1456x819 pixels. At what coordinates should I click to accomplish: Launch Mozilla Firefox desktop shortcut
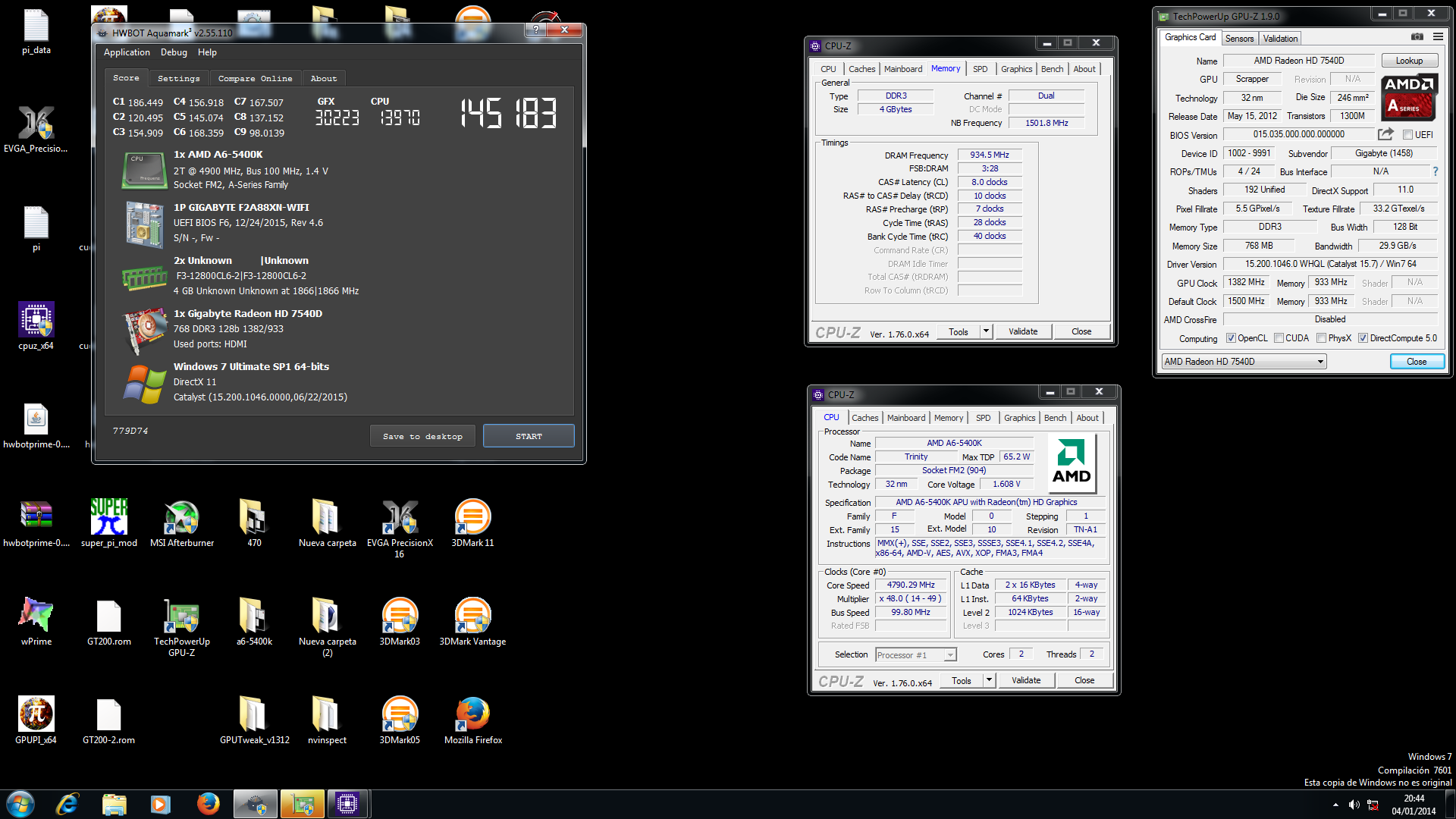click(x=472, y=720)
